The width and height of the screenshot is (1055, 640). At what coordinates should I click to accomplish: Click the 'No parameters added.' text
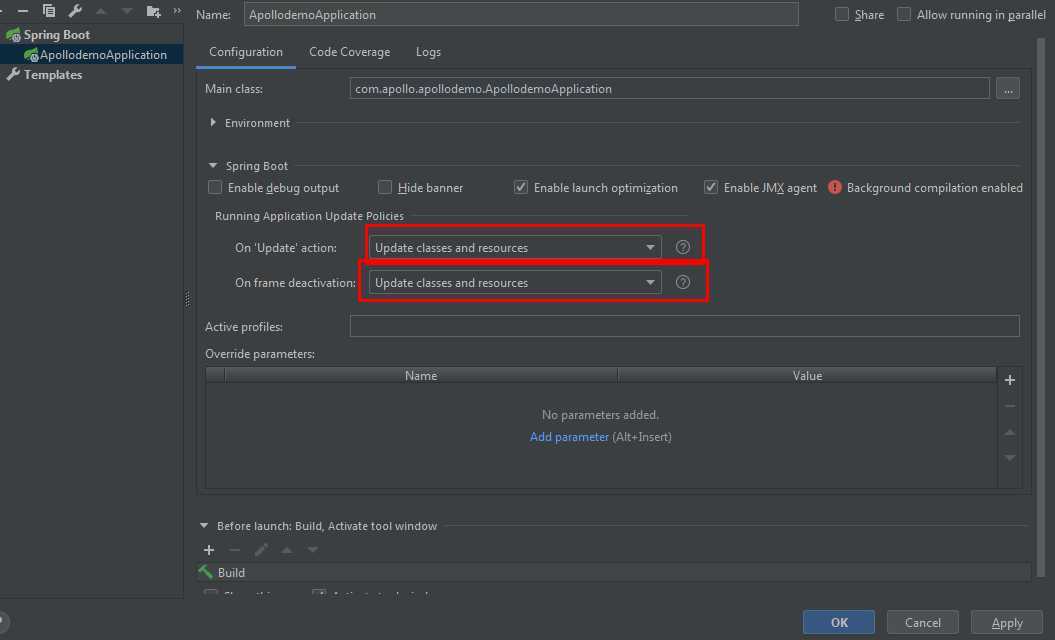[x=600, y=415]
